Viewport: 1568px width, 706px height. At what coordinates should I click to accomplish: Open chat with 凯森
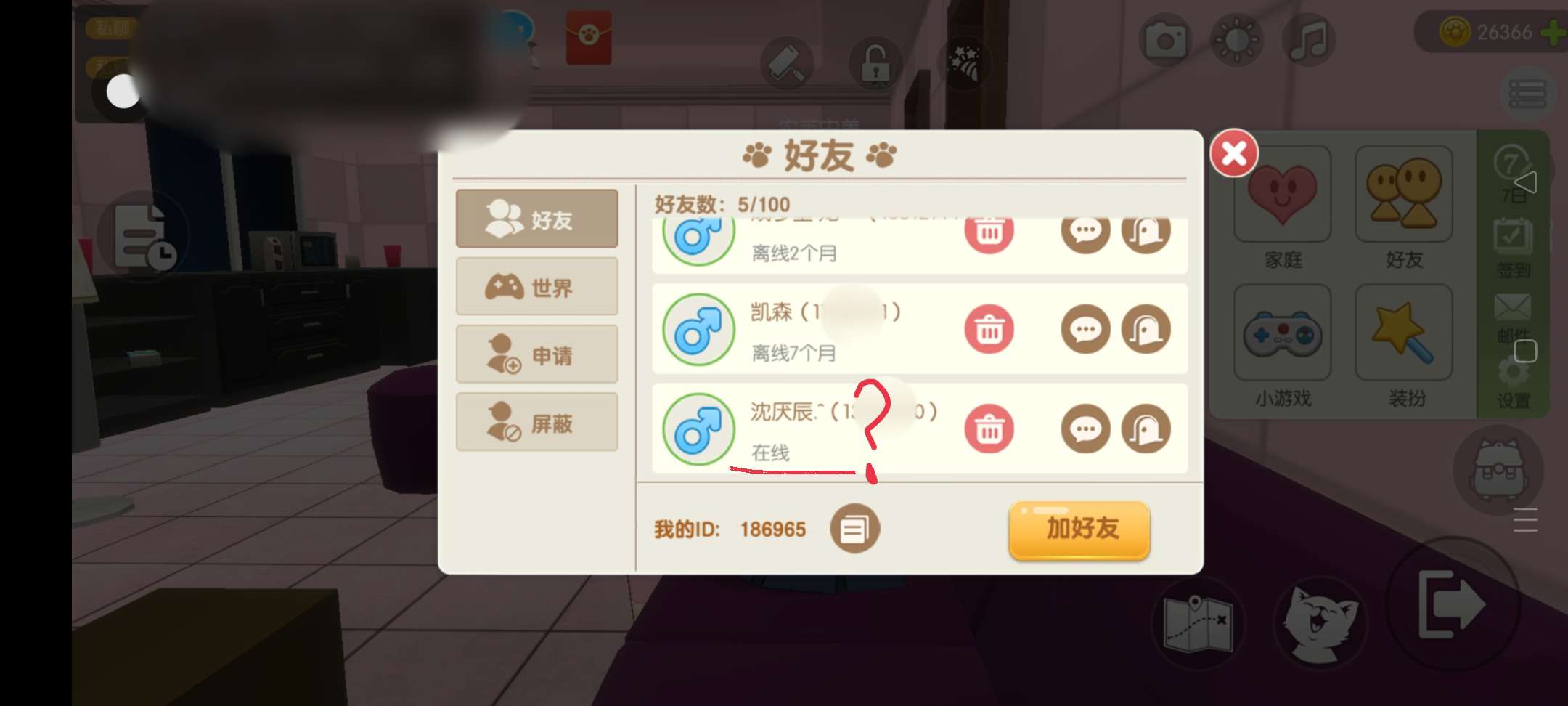(x=1085, y=329)
